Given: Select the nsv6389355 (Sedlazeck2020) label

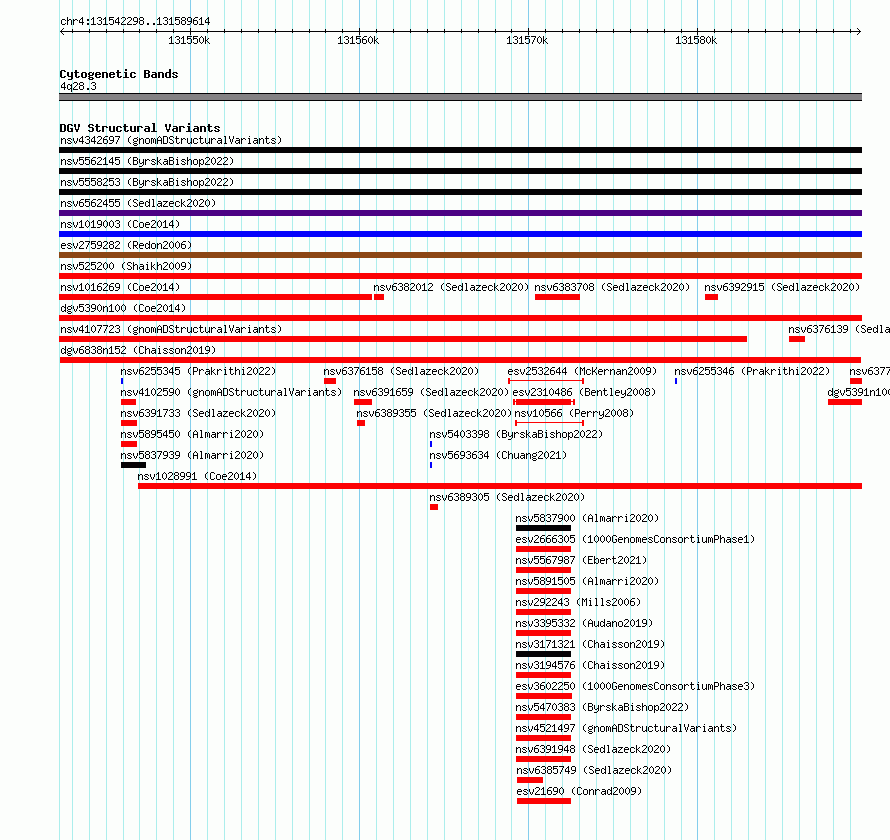Looking at the screenshot, I should 434,413.
